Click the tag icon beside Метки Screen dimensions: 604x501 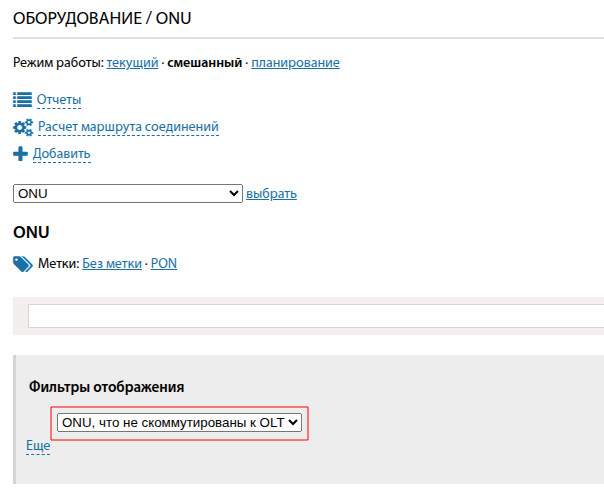(23, 264)
